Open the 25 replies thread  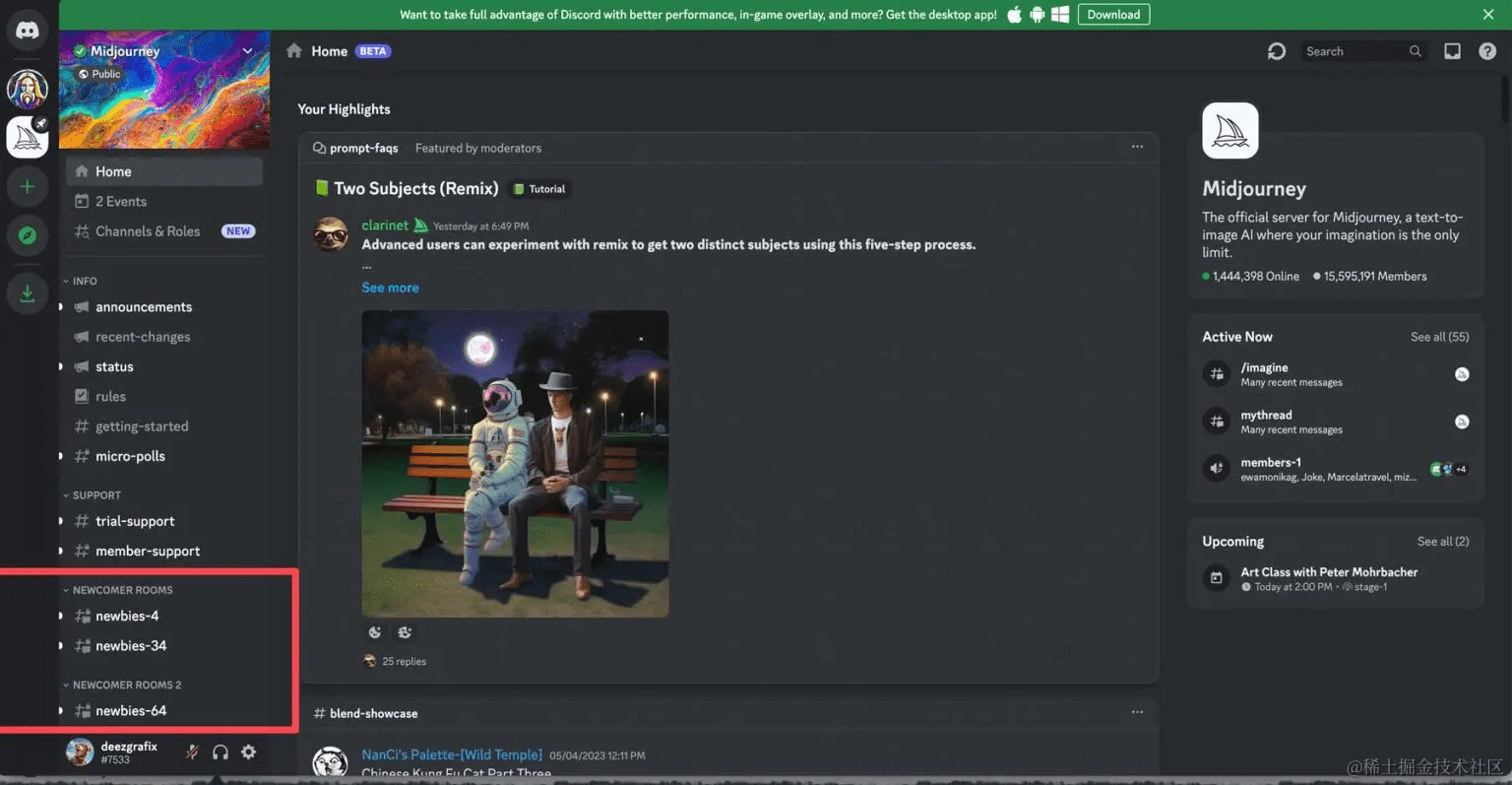(404, 662)
